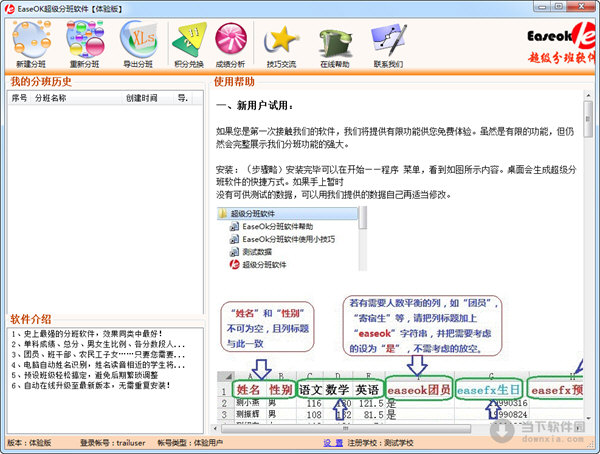Click the 登录帐号：trailuser status text

(112, 443)
